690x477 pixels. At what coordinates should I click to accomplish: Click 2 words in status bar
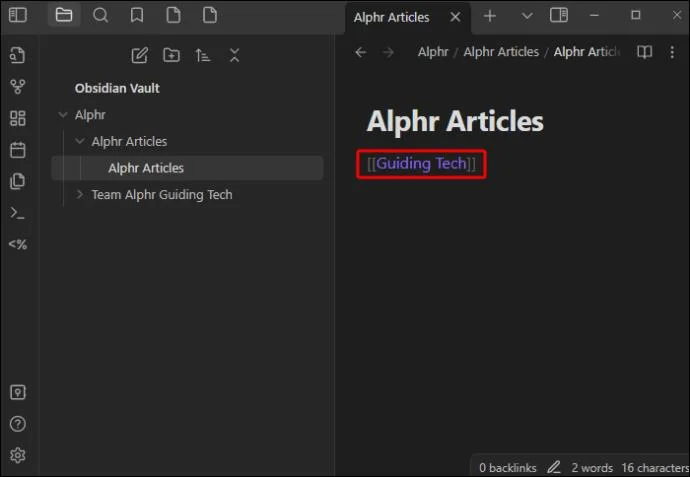[592, 468]
